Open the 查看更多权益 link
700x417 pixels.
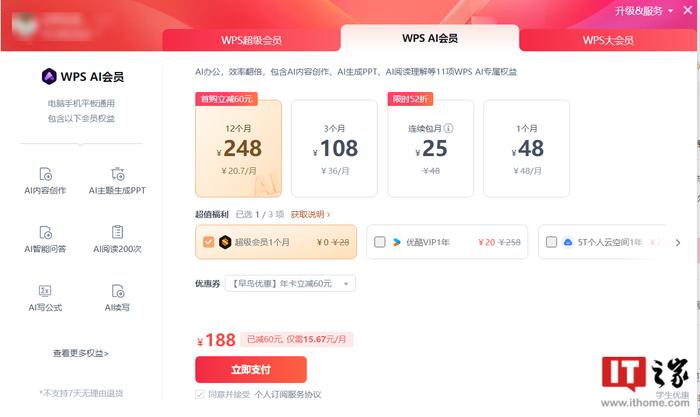(81, 353)
